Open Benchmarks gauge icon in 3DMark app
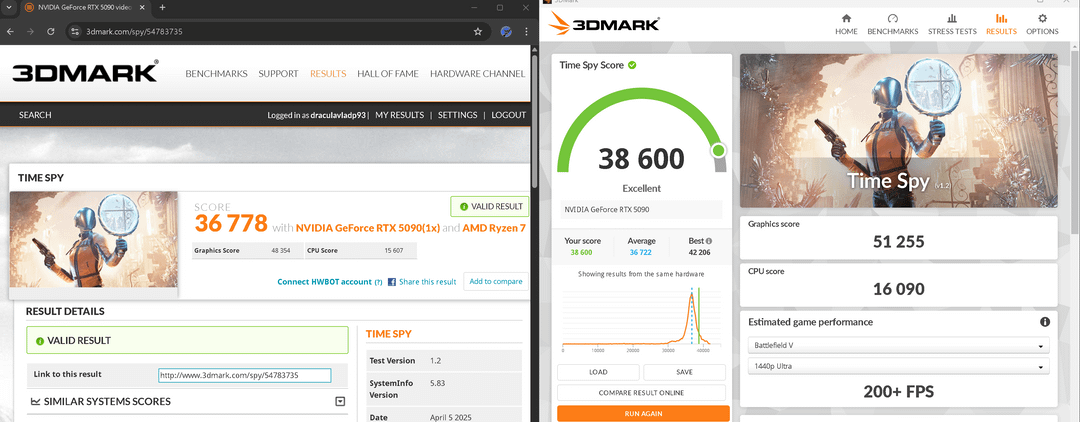This screenshot has height=422, width=1080. tap(892, 19)
